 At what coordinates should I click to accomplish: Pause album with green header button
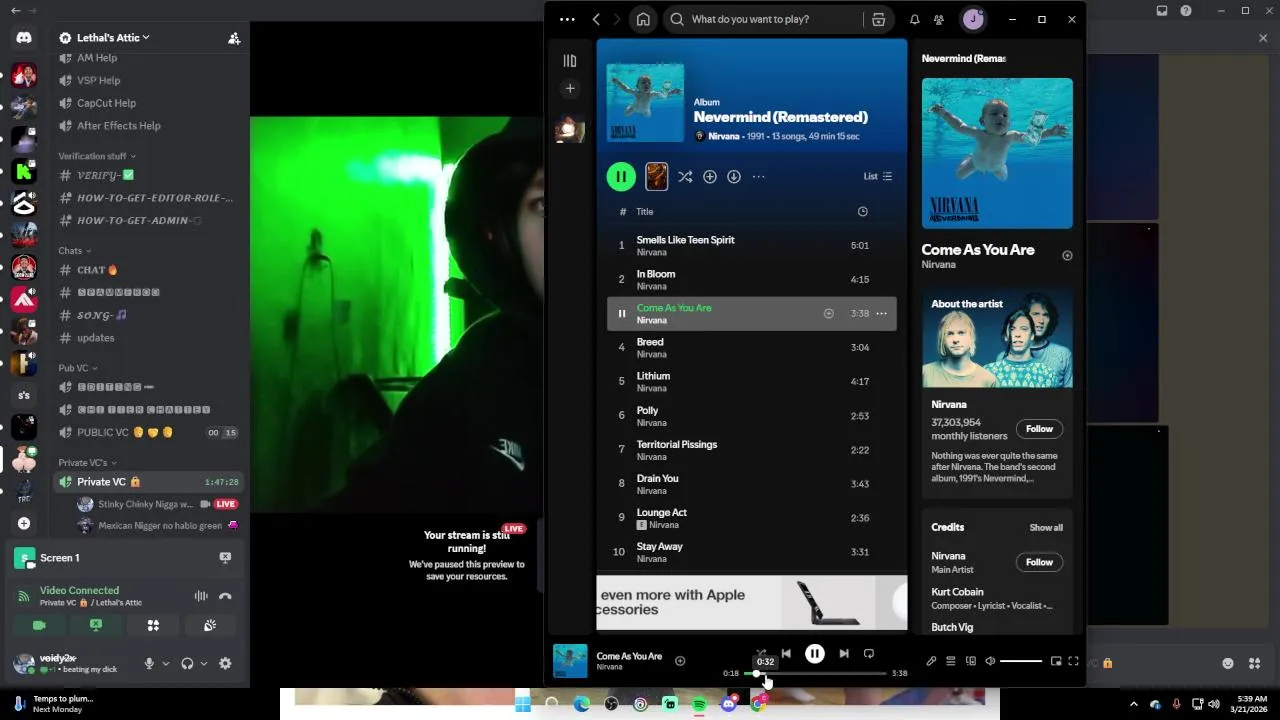[621, 177]
